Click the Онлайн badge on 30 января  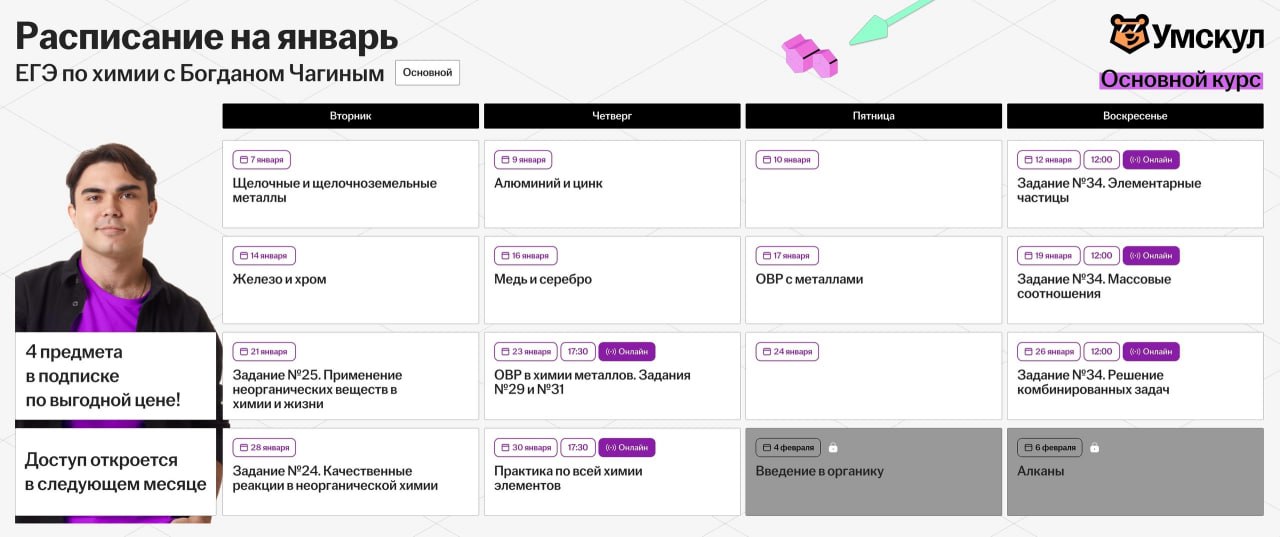click(627, 448)
